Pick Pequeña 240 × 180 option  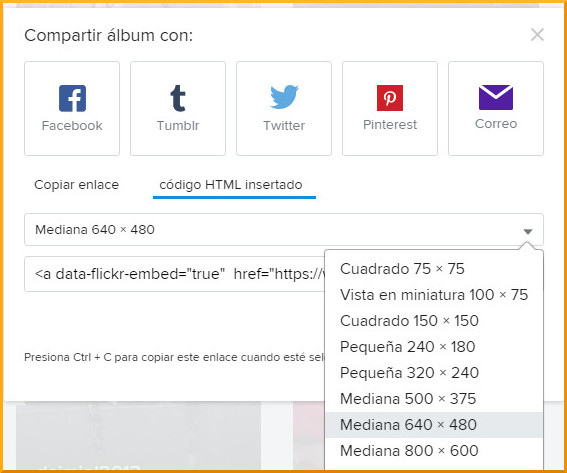tap(434, 347)
